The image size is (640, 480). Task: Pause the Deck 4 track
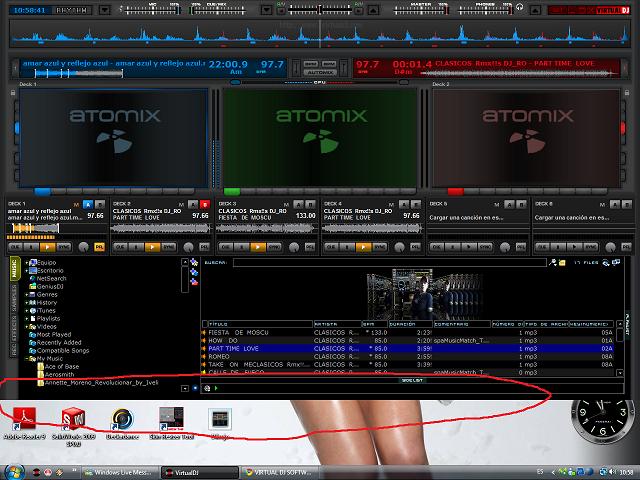[347, 247]
